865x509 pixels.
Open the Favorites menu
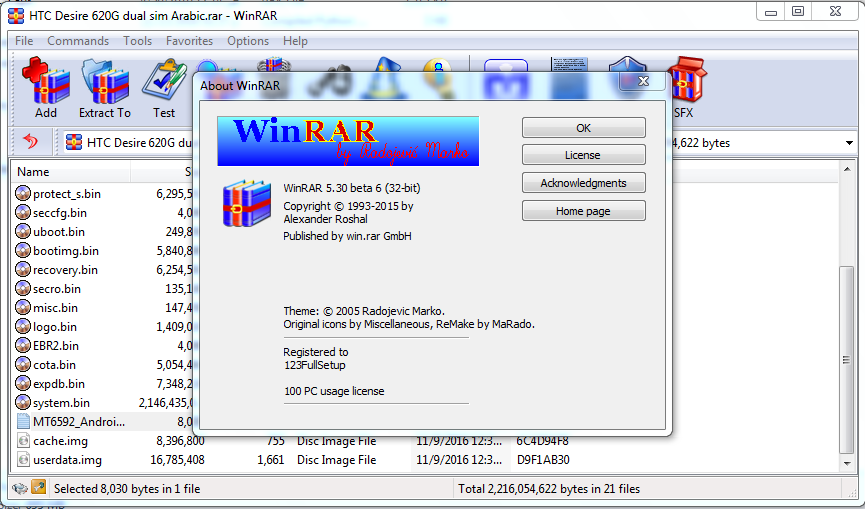click(x=189, y=41)
